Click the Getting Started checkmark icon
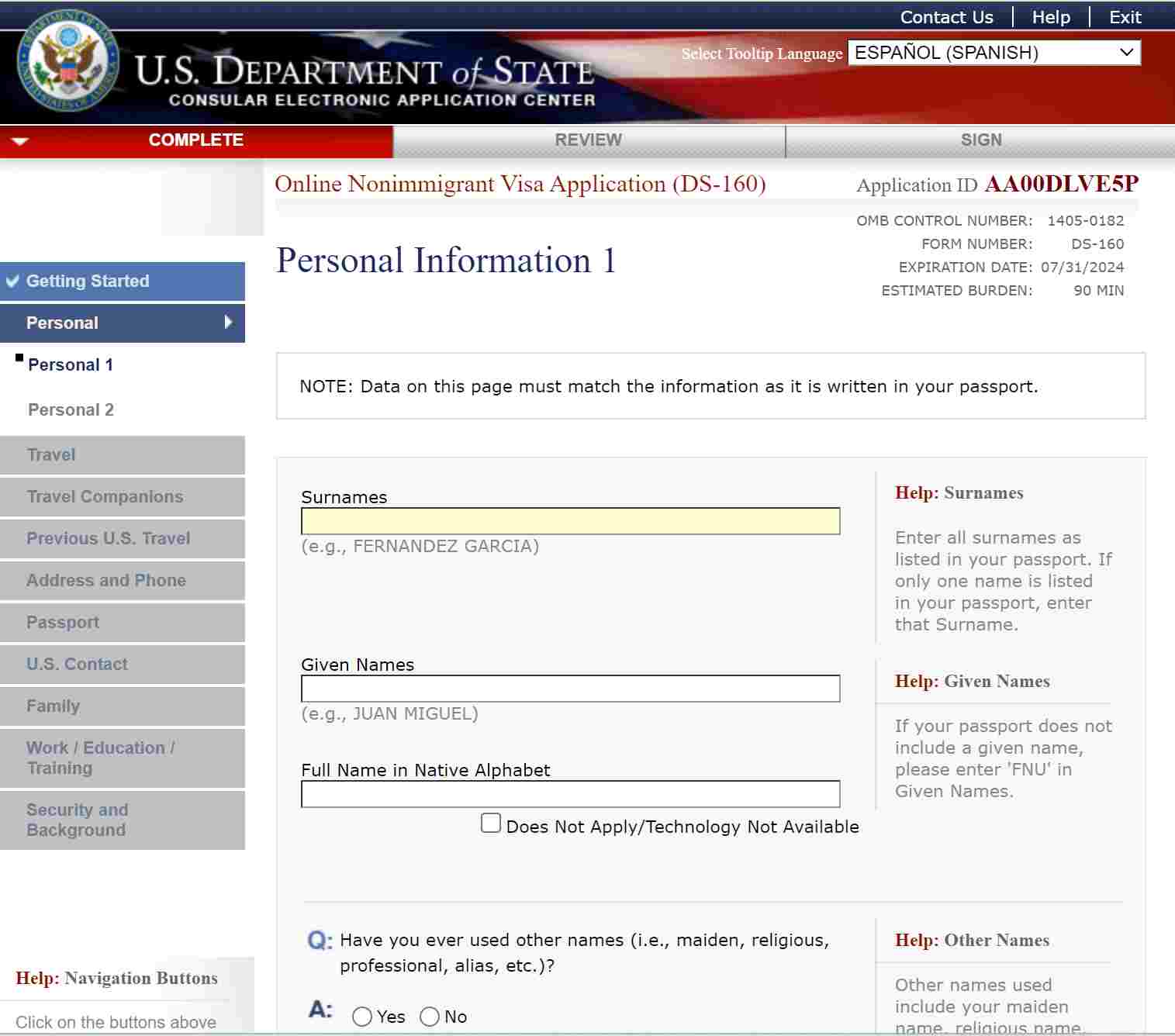This screenshot has height=1036, width=1175. click(x=13, y=281)
